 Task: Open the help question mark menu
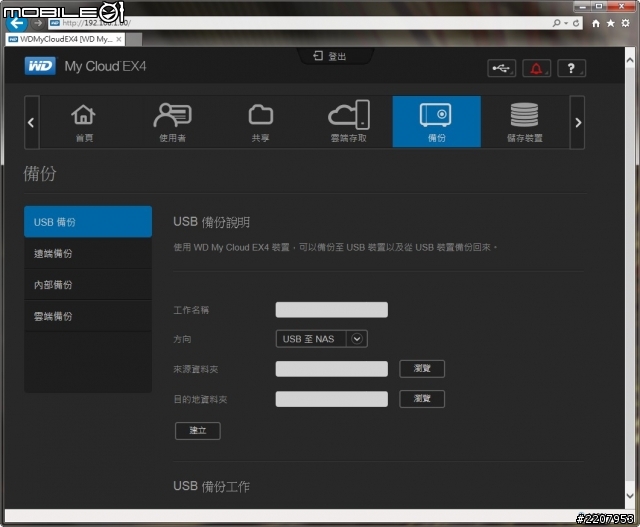(571, 68)
